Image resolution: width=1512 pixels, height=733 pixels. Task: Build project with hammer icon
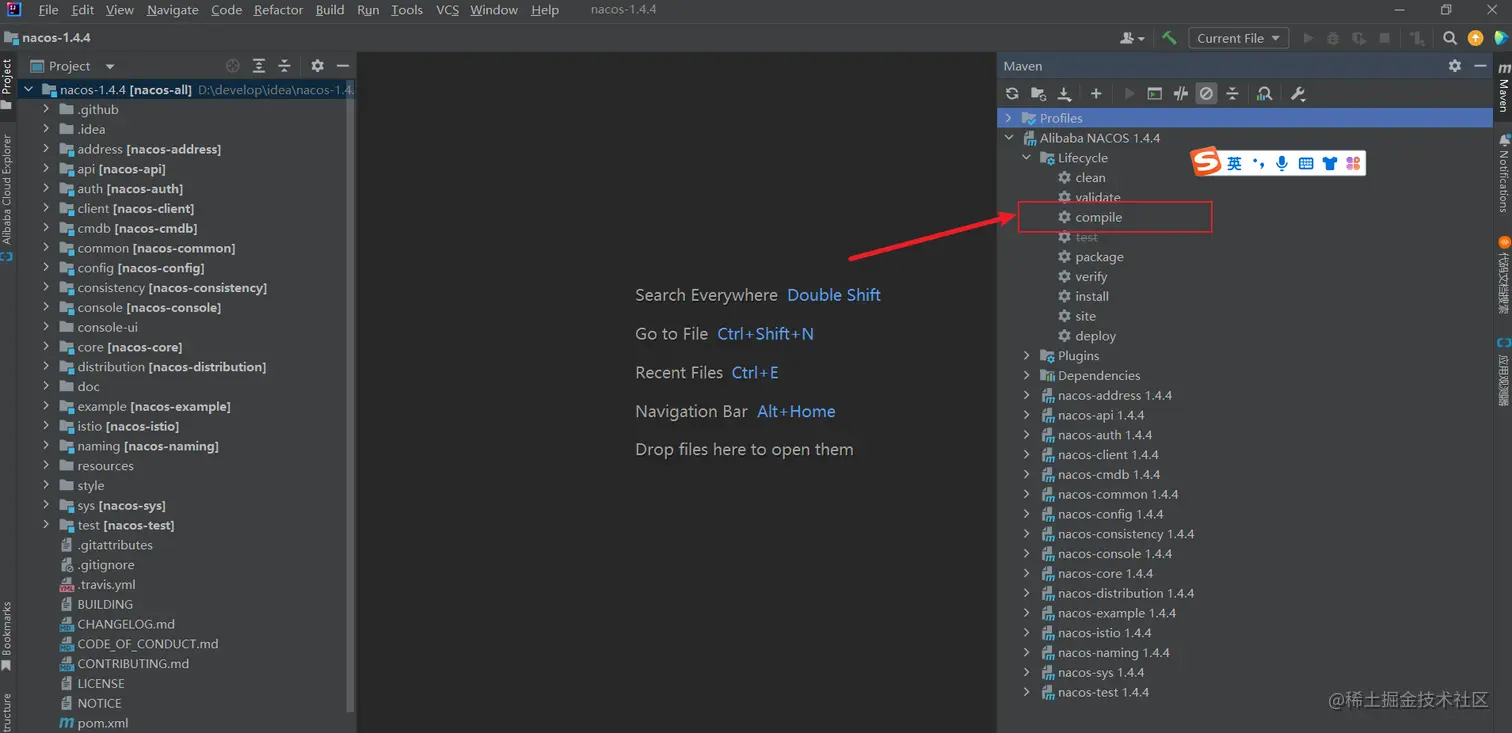pyautogui.click(x=1169, y=38)
